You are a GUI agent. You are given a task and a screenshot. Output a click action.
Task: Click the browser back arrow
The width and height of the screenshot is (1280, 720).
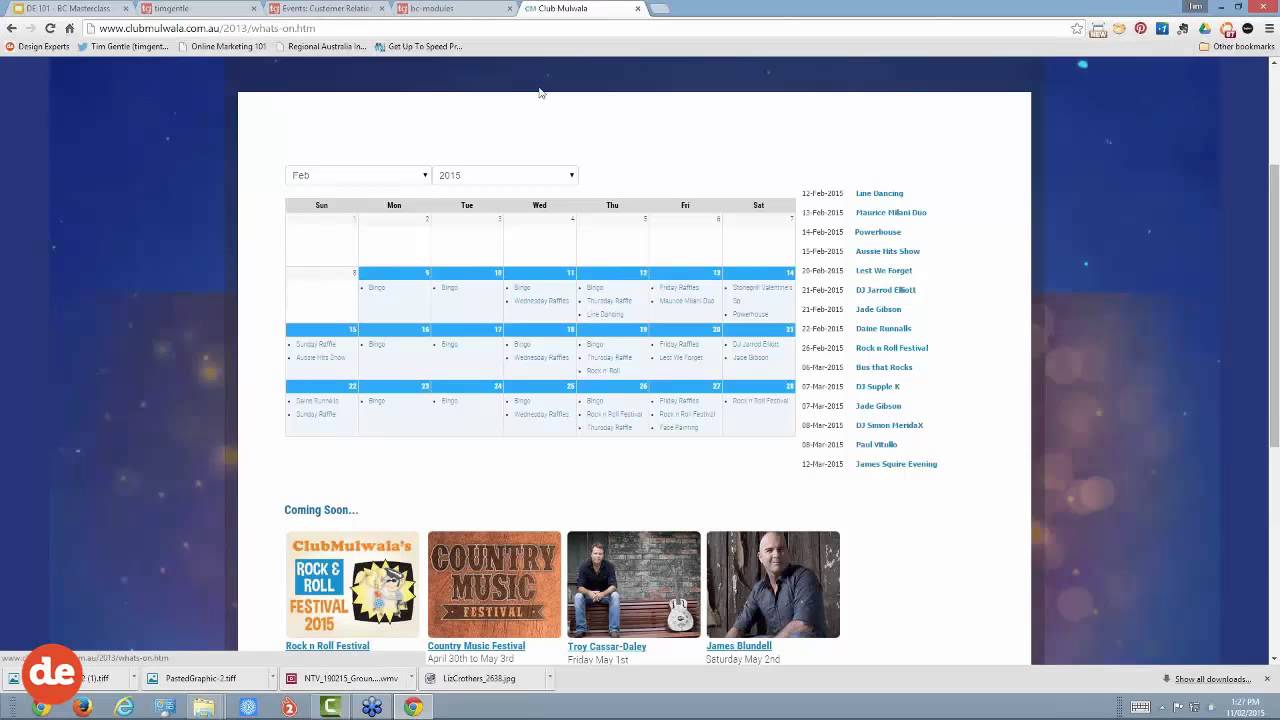(x=11, y=28)
